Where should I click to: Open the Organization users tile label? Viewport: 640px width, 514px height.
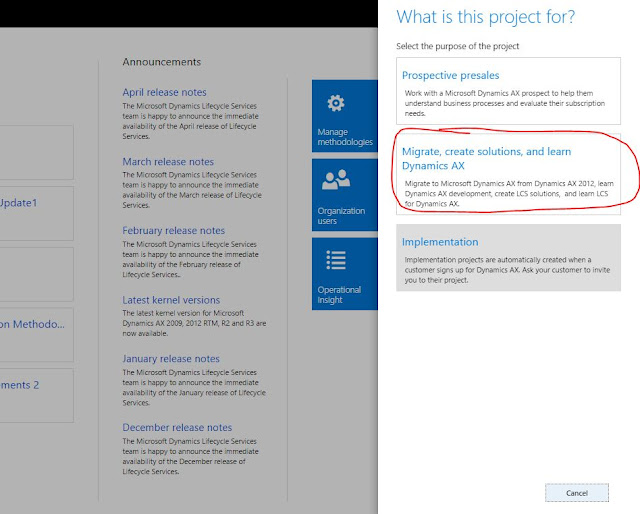(x=341, y=216)
